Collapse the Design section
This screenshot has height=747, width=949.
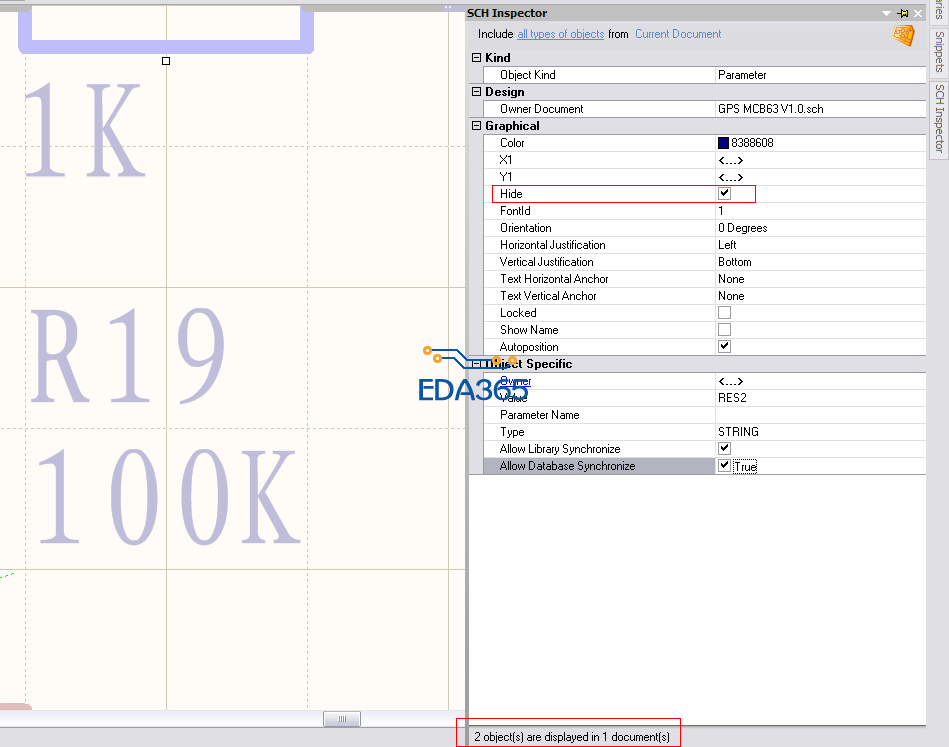476,91
